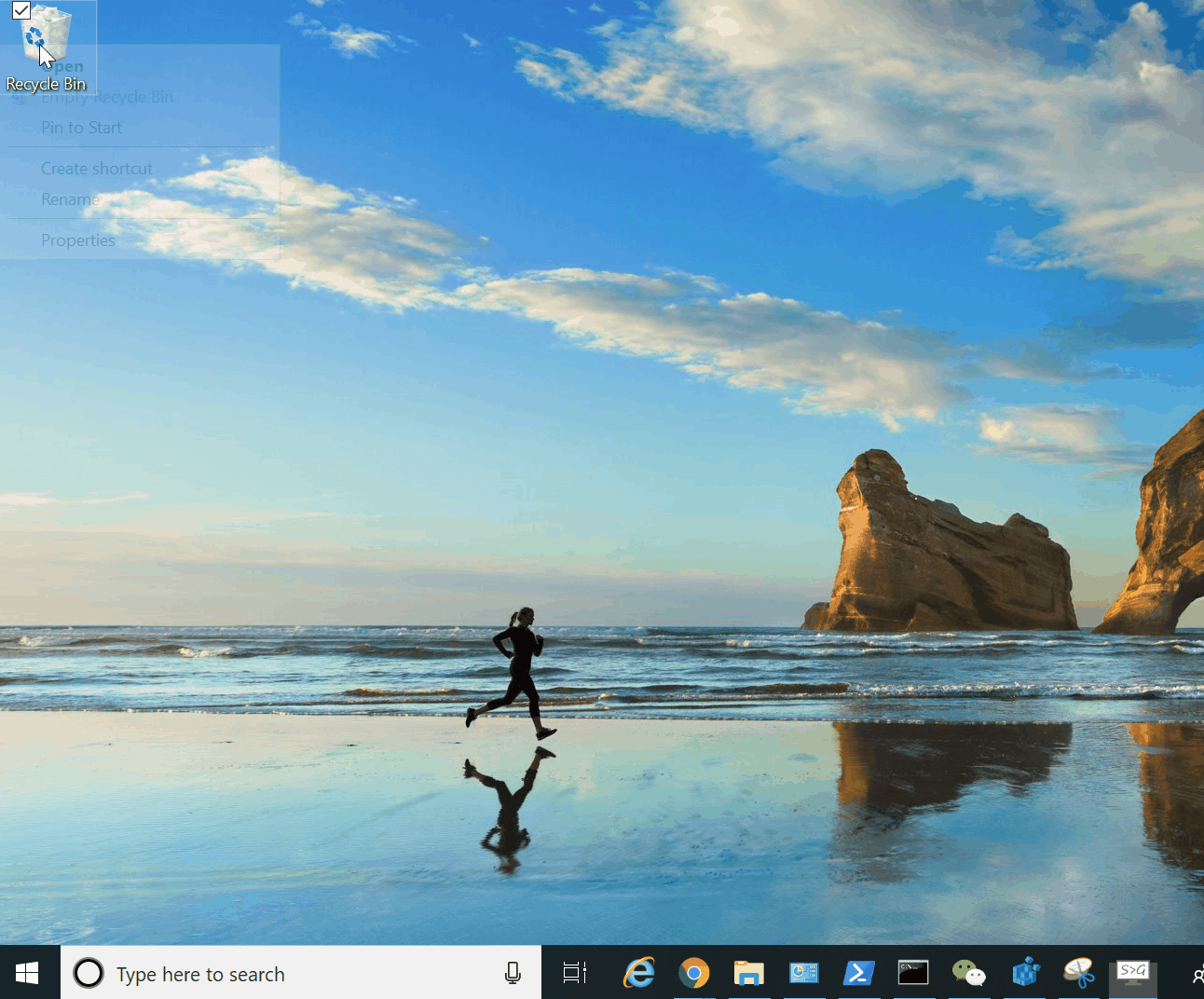Open the Snipping Tool taskbar icon
Image resolution: width=1204 pixels, height=999 pixels.
[1078, 973]
